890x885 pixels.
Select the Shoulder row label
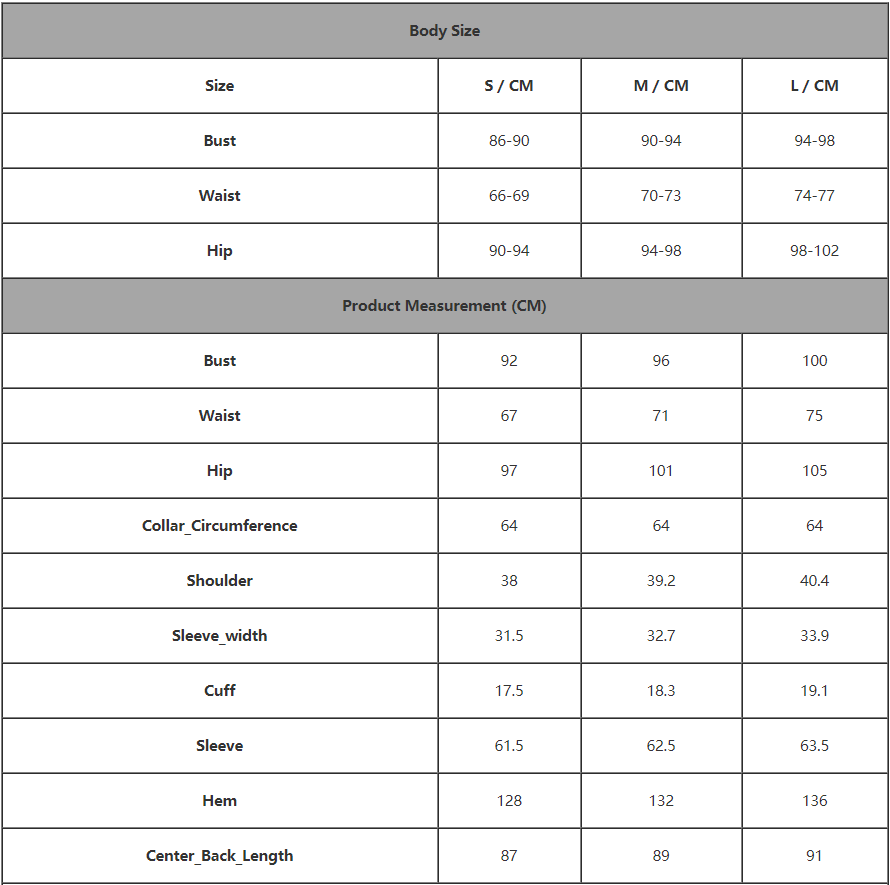220,581
